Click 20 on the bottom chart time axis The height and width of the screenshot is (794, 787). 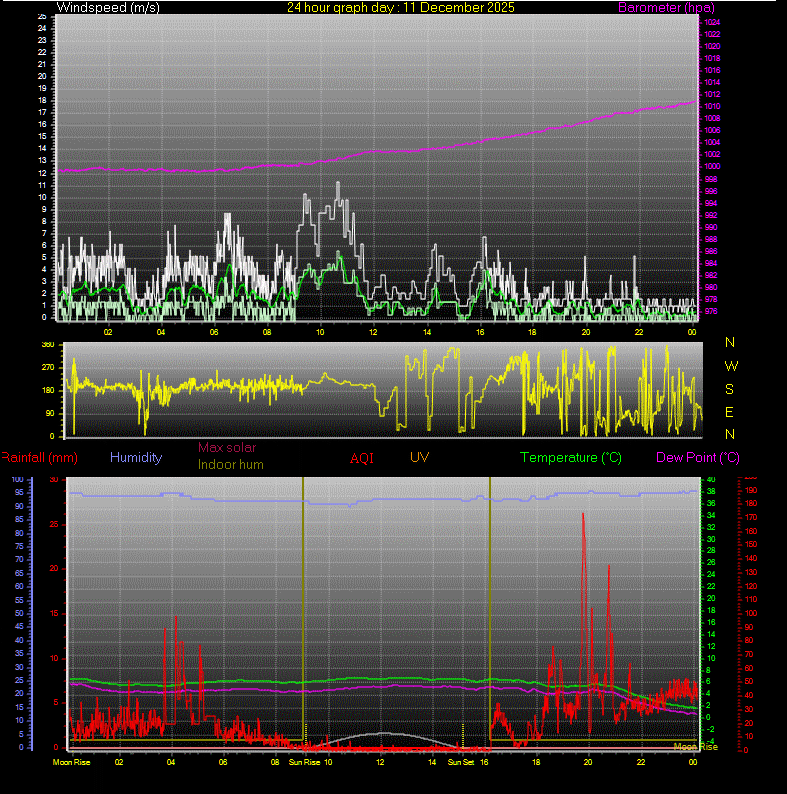[588, 762]
